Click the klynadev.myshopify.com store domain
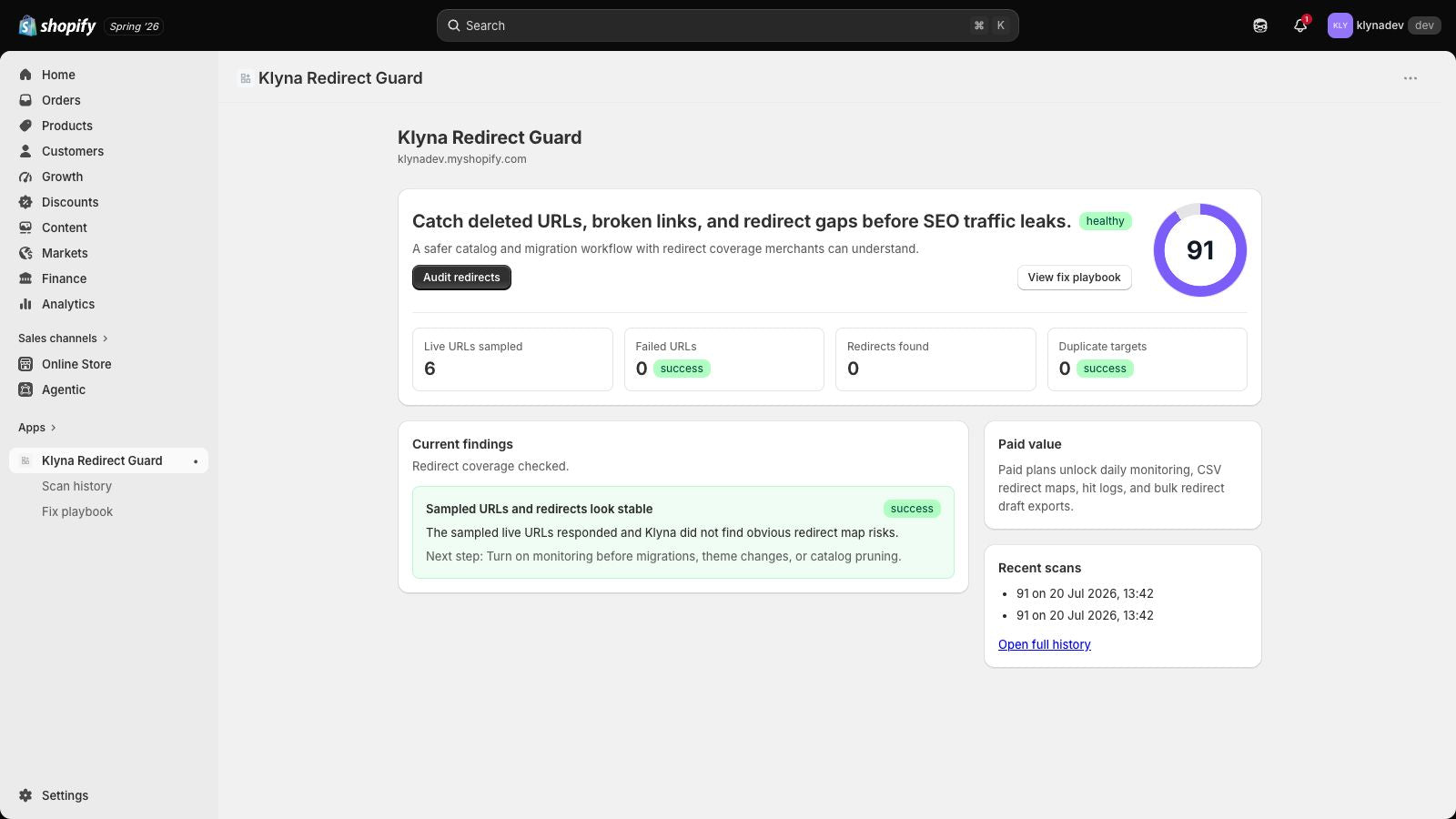This screenshot has height=819, width=1456. point(462,159)
